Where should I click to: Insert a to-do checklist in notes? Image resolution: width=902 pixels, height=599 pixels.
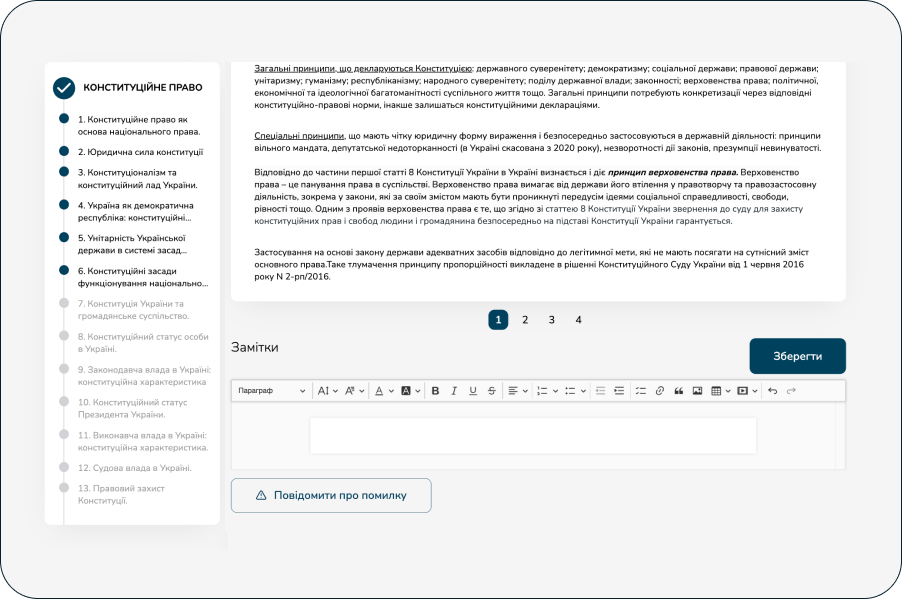(641, 391)
